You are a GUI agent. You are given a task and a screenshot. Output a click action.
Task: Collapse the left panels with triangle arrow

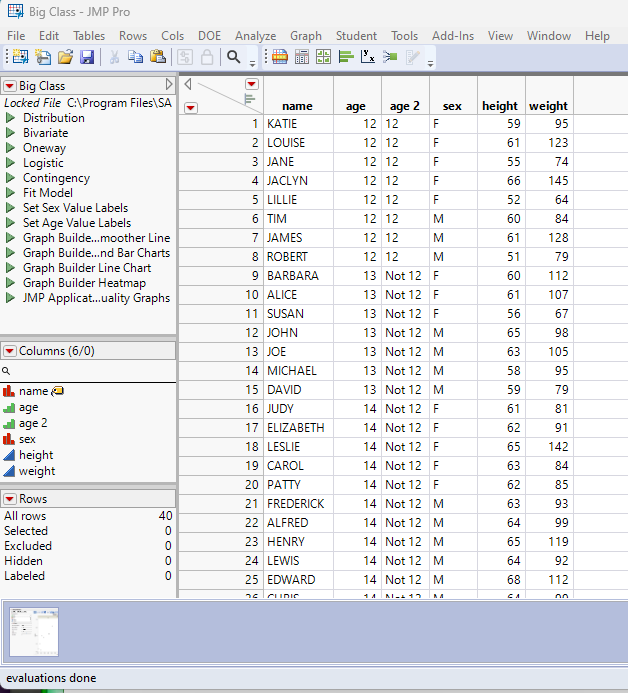pos(188,84)
